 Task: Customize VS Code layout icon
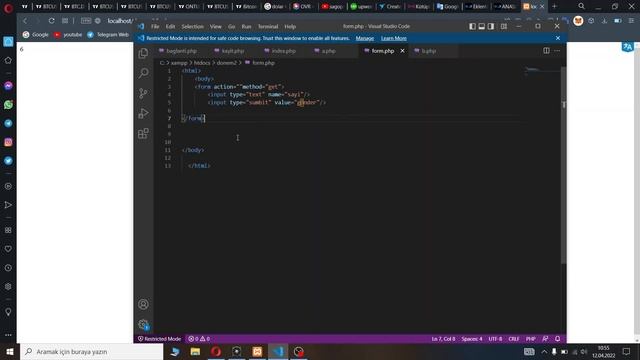[x=504, y=26]
